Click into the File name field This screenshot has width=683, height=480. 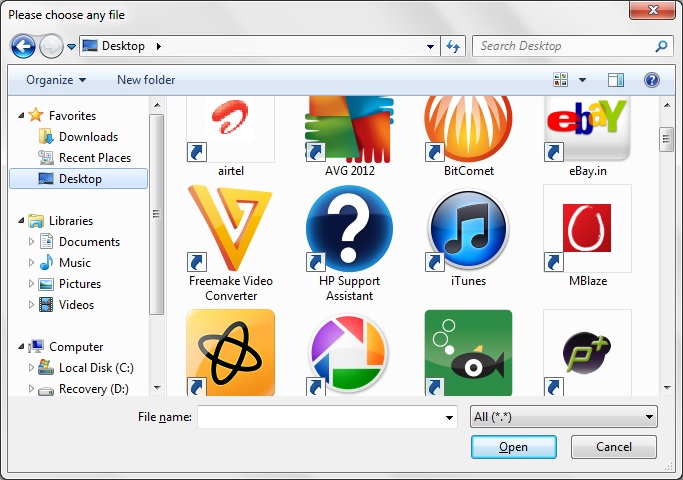[320, 417]
